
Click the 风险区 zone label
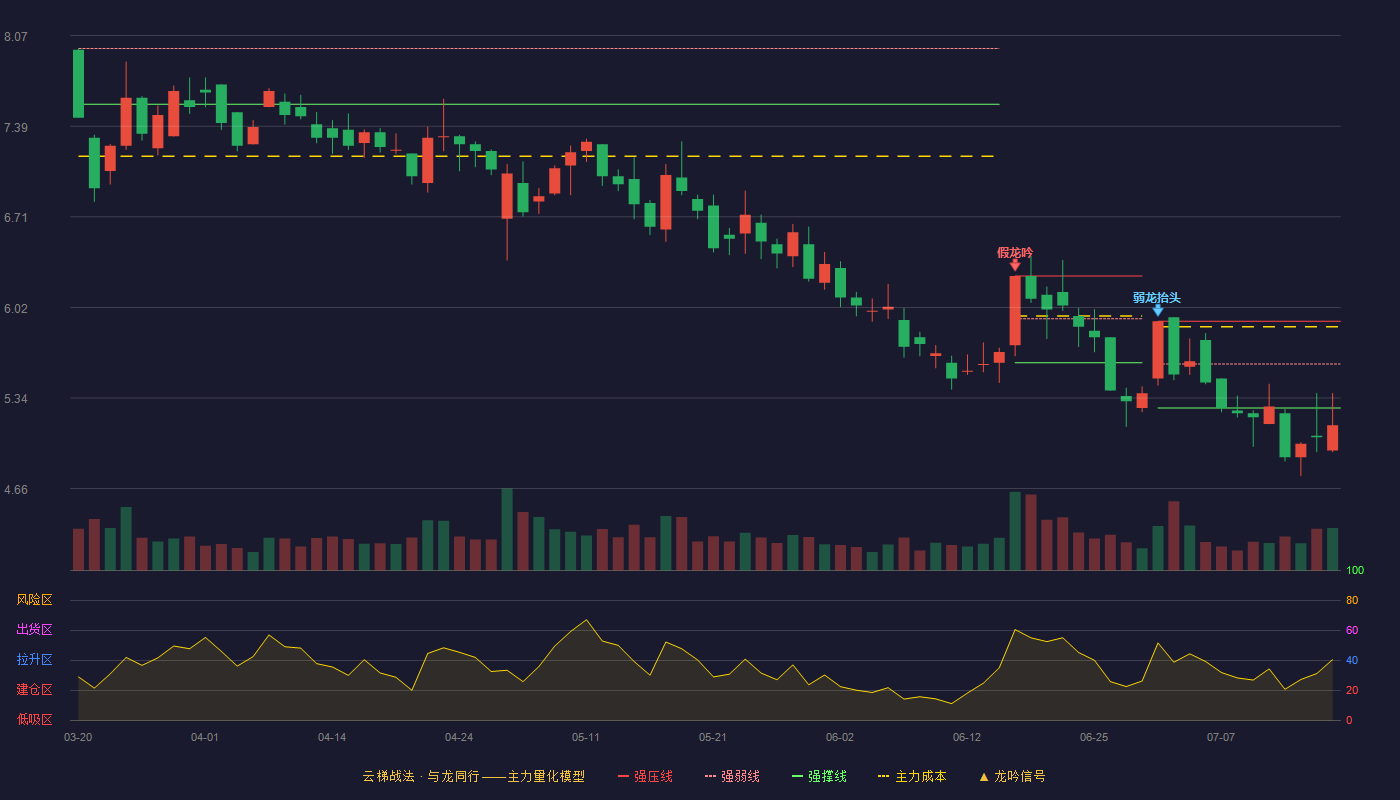tap(34, 600)
